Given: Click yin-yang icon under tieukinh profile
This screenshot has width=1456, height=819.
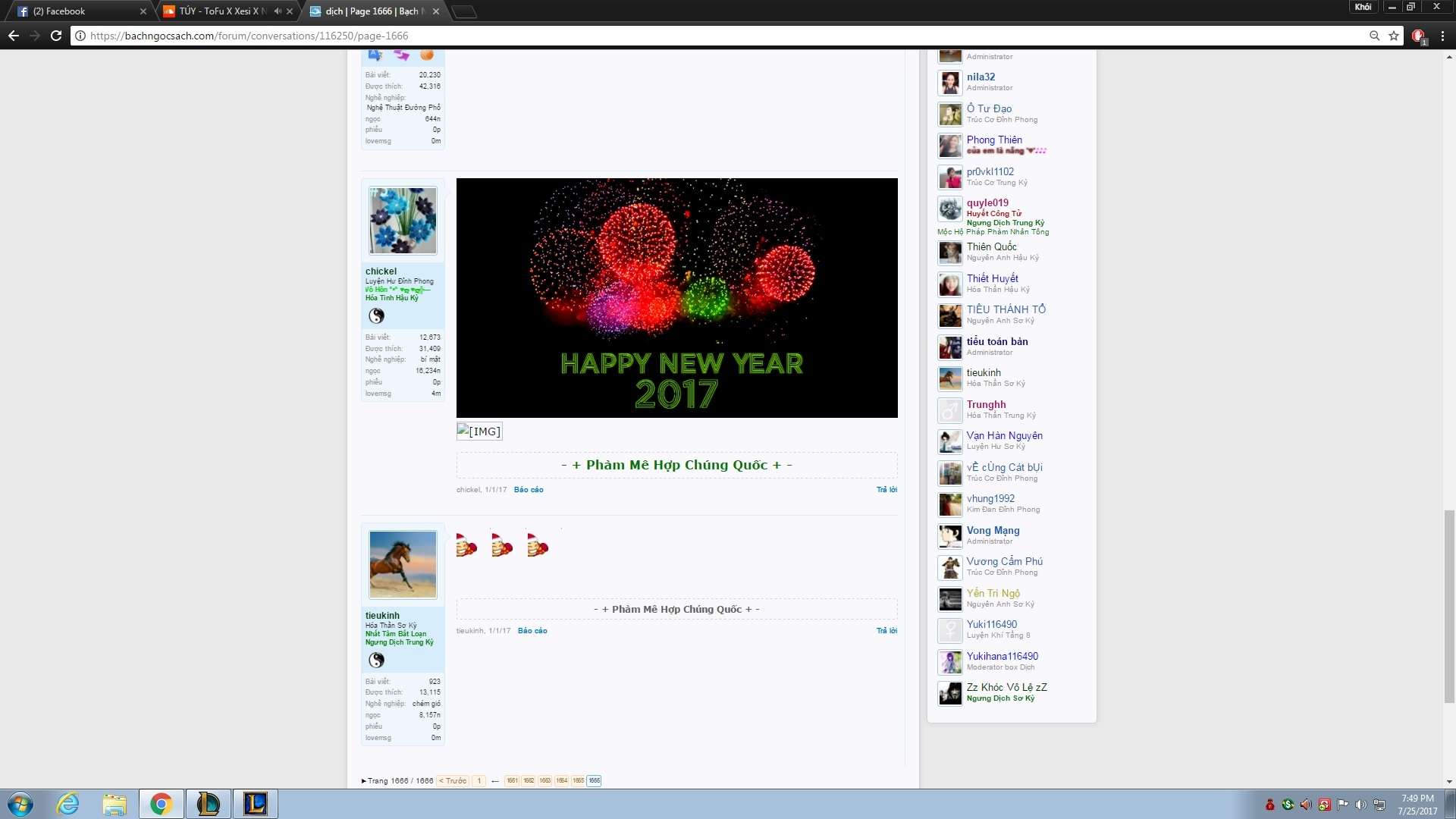Looking at the screenshot, I should [x=376, y=661].
